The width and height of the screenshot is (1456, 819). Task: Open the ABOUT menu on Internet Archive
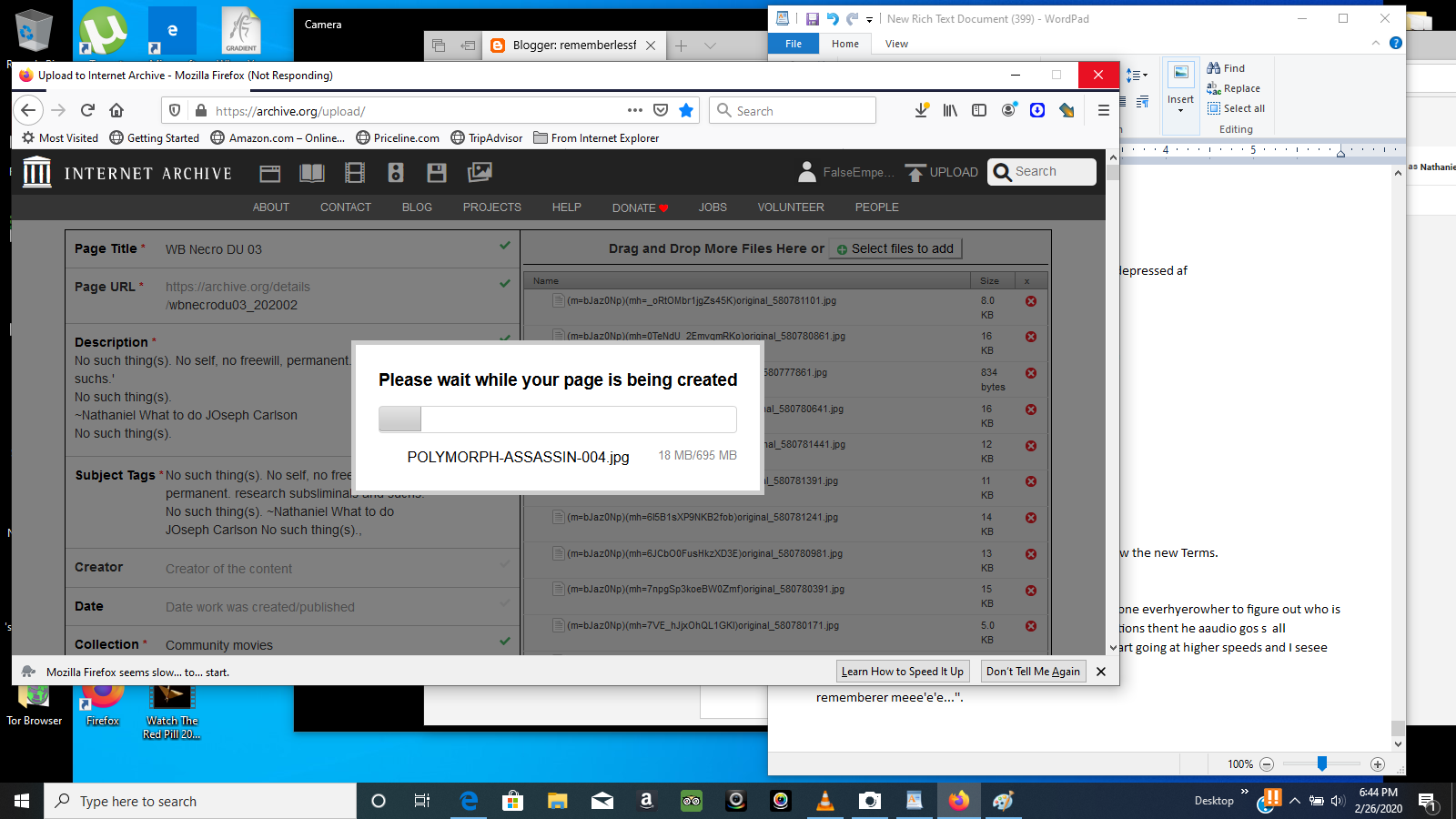(x=270, y=207)
